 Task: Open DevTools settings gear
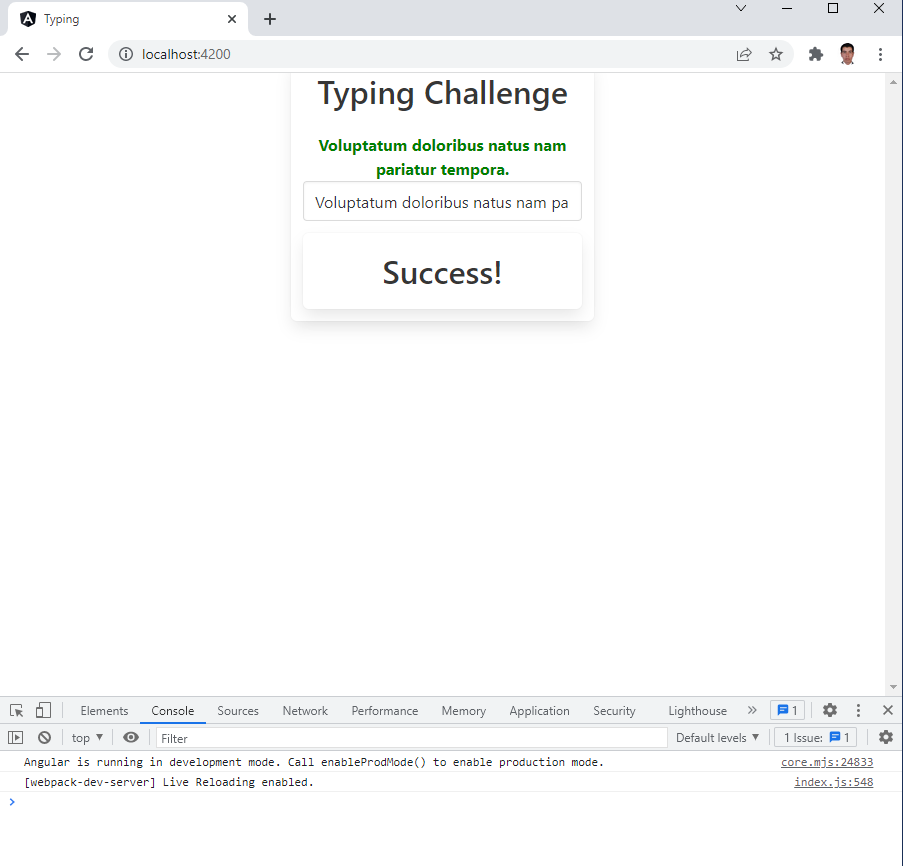click(830, 710)
